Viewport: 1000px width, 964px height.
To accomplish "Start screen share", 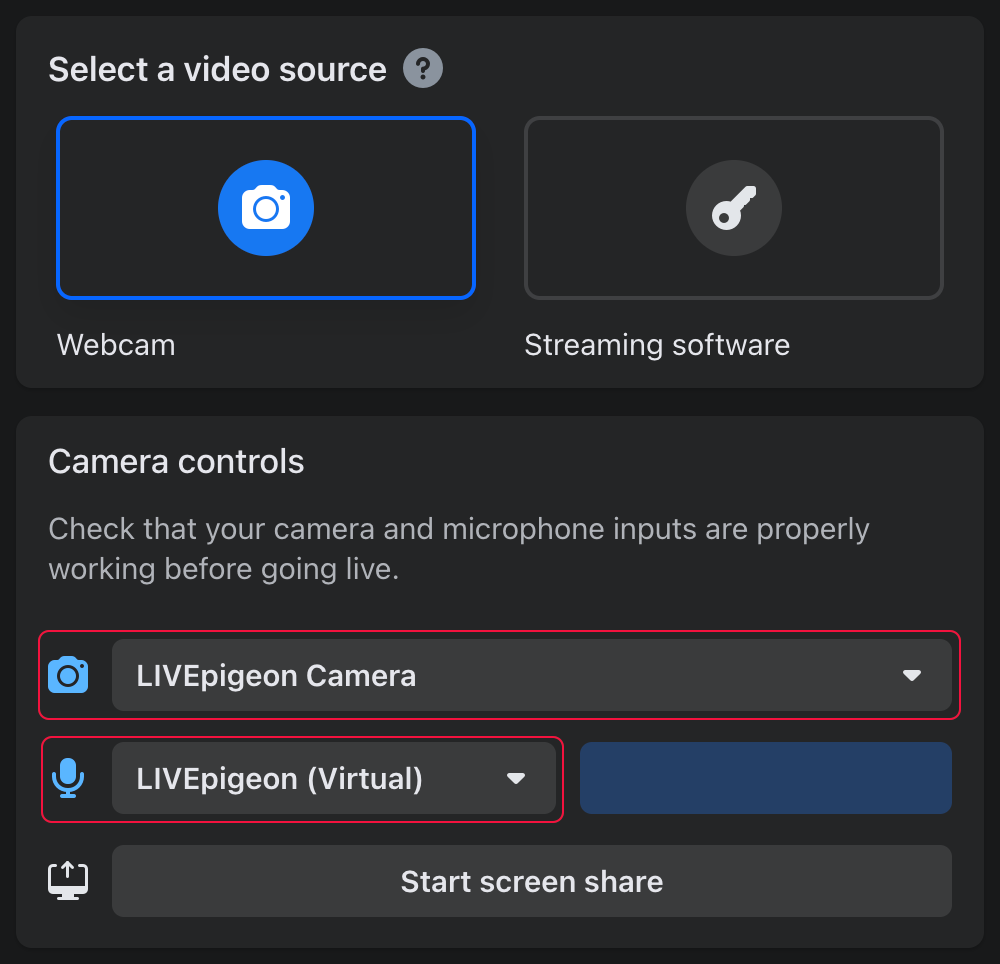I will pos(532,881).
